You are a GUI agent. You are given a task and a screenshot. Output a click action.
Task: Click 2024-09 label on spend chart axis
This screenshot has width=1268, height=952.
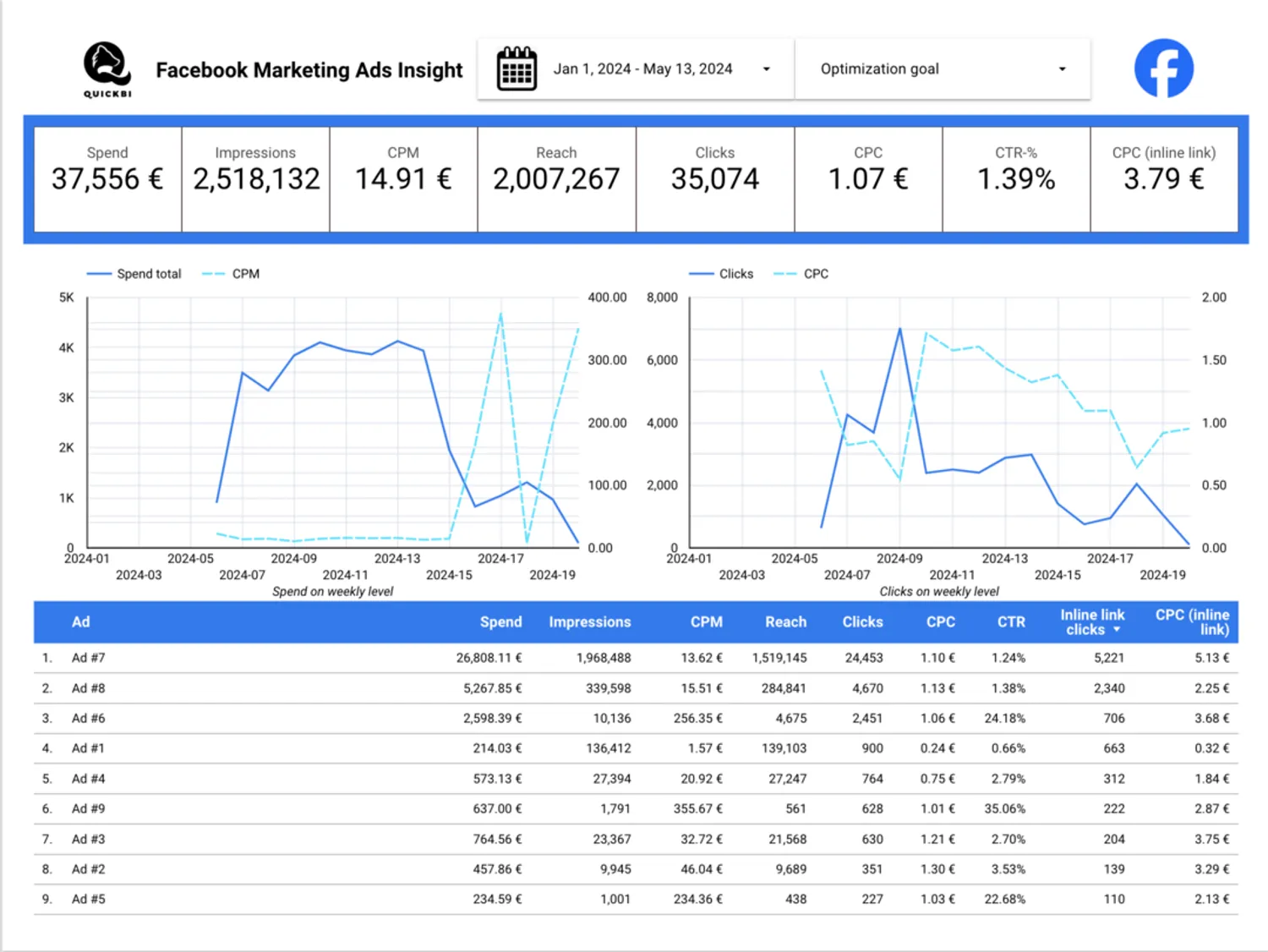click(293, 559)
